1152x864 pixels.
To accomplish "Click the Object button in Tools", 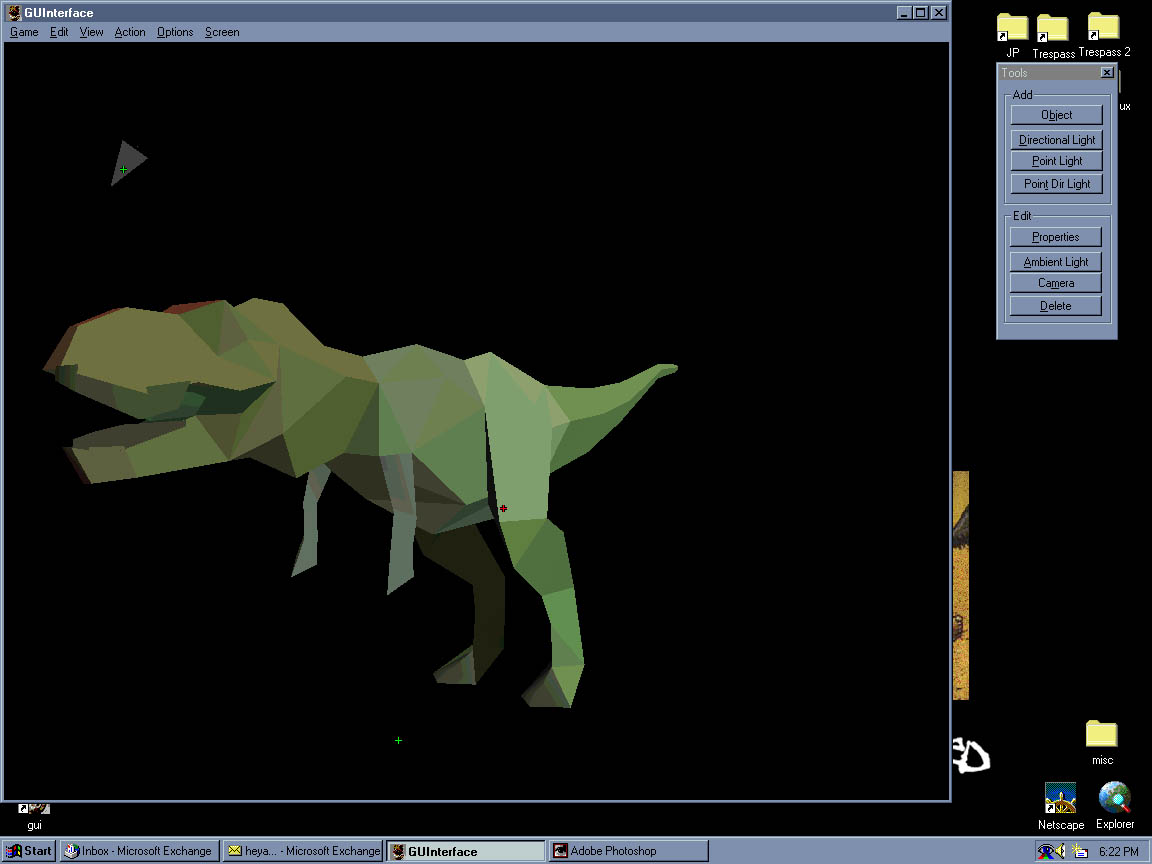I will [x=1056, y=115].
